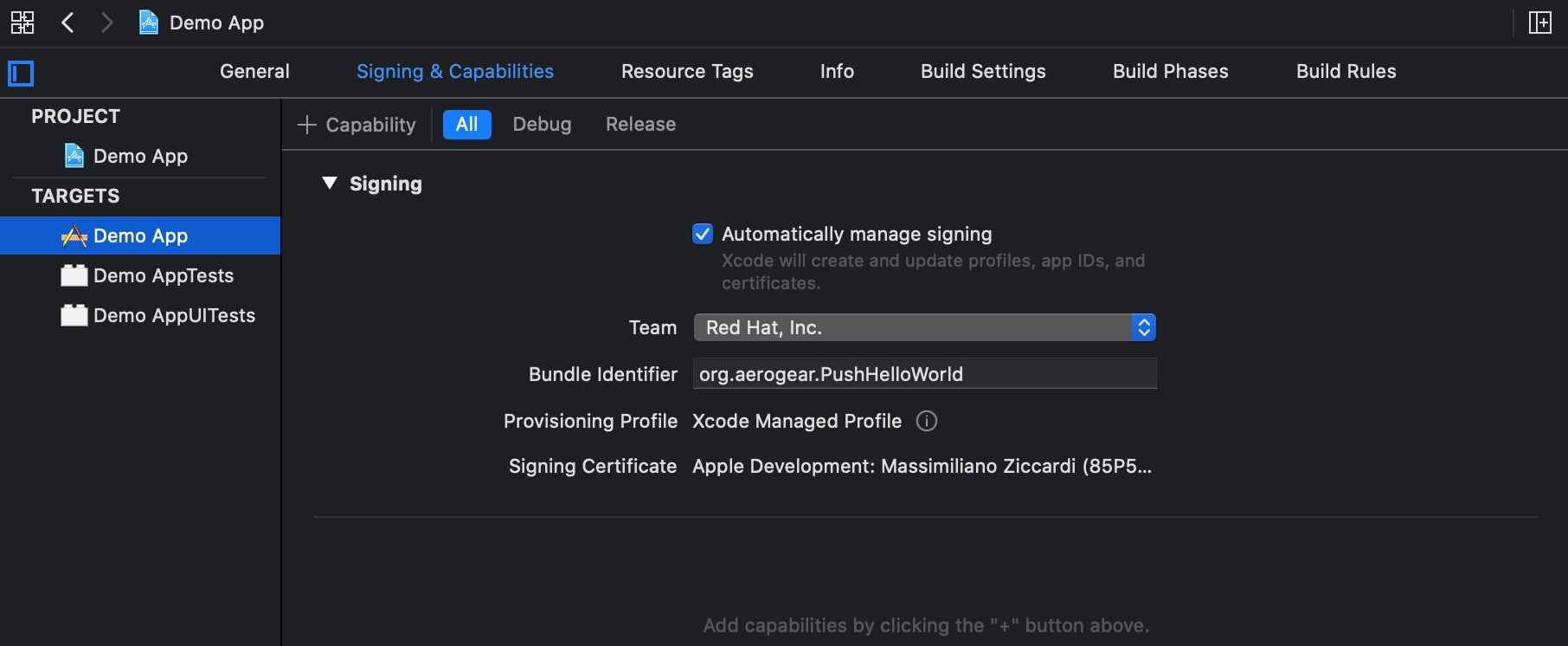Open the Resource Tags tab
Image resolution: width=1568 pixels, height=646 pixels.
coord(687,72)
